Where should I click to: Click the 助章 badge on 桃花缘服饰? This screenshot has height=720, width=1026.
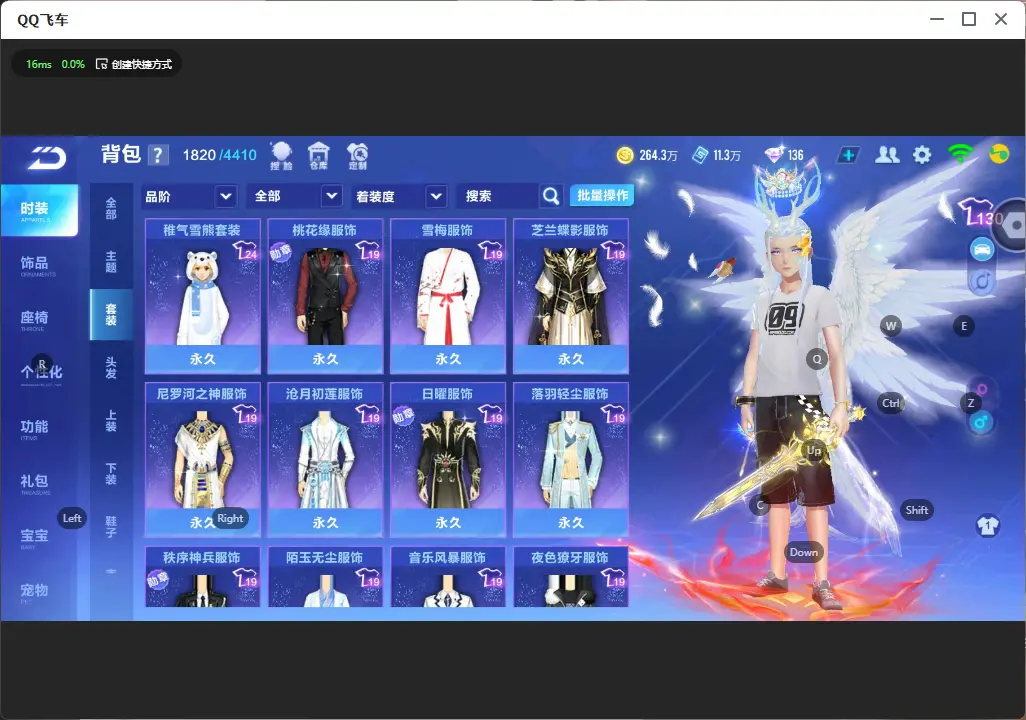click(281, 251)
